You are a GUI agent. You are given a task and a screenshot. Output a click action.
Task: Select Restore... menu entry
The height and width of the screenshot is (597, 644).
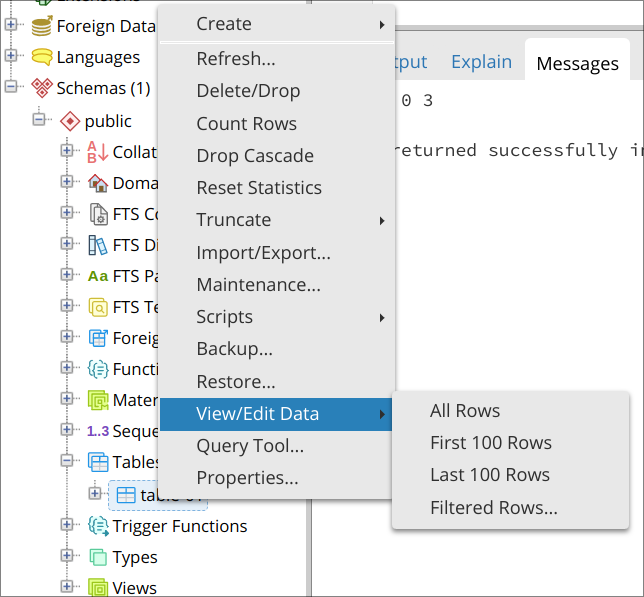276,381
